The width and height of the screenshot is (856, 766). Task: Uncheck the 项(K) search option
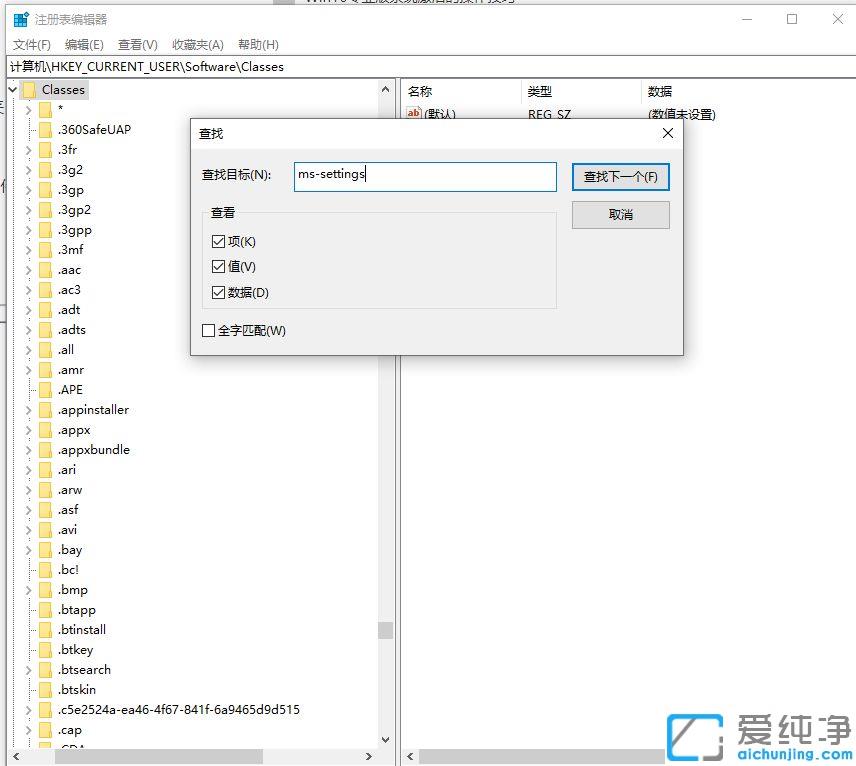[218, 241]
